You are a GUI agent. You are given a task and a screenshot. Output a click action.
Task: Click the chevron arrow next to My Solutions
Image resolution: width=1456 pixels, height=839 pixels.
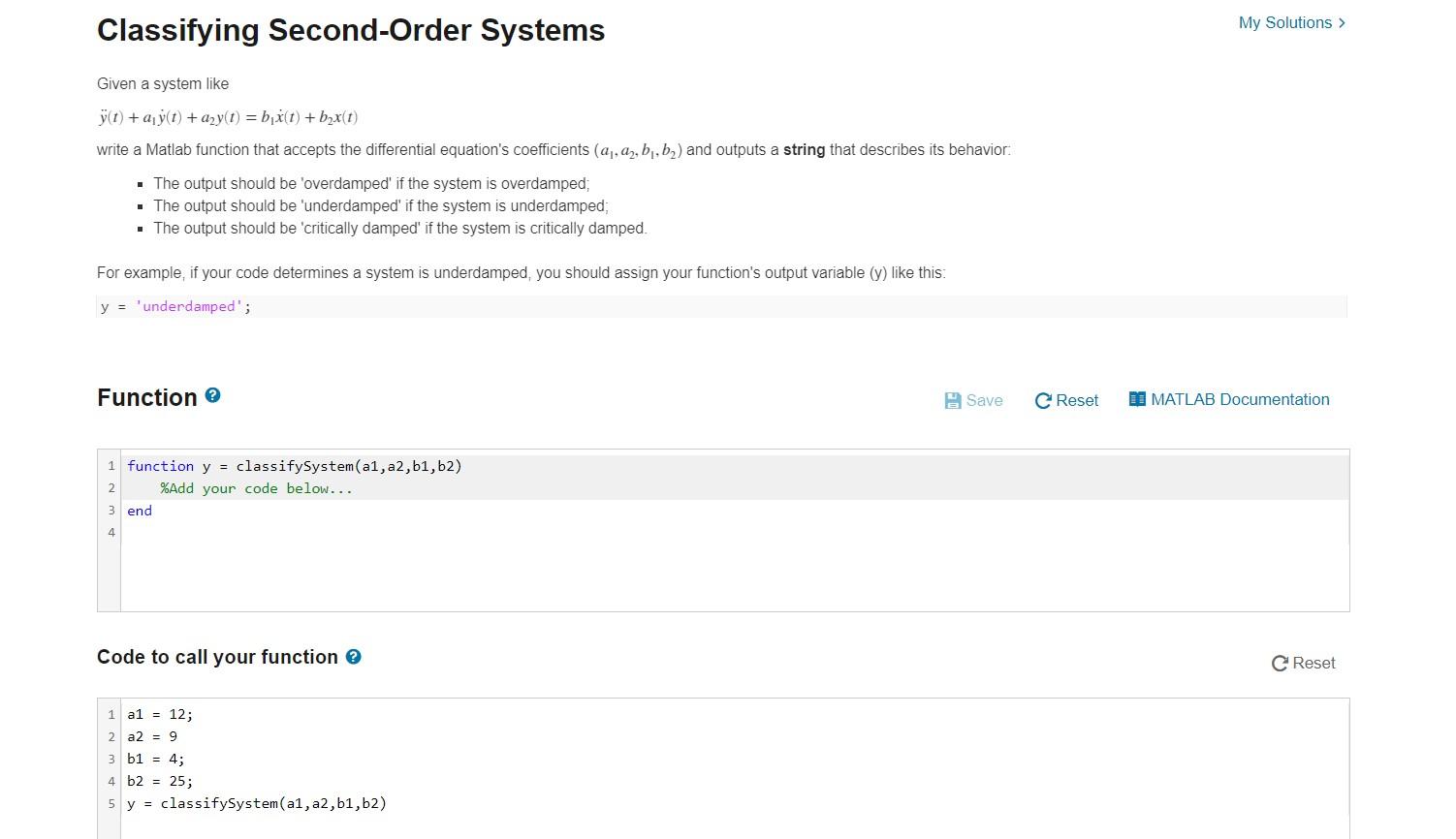click(1344, 22)
